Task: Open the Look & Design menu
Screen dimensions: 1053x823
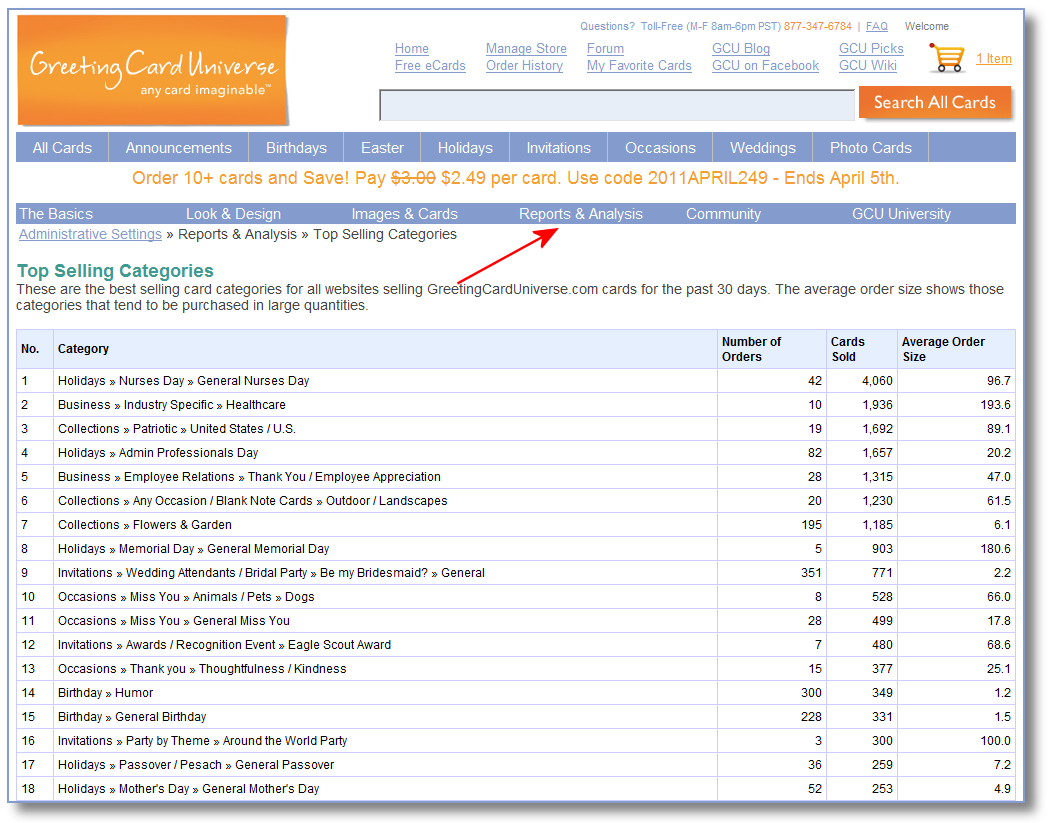Action: tap(233, 213)
